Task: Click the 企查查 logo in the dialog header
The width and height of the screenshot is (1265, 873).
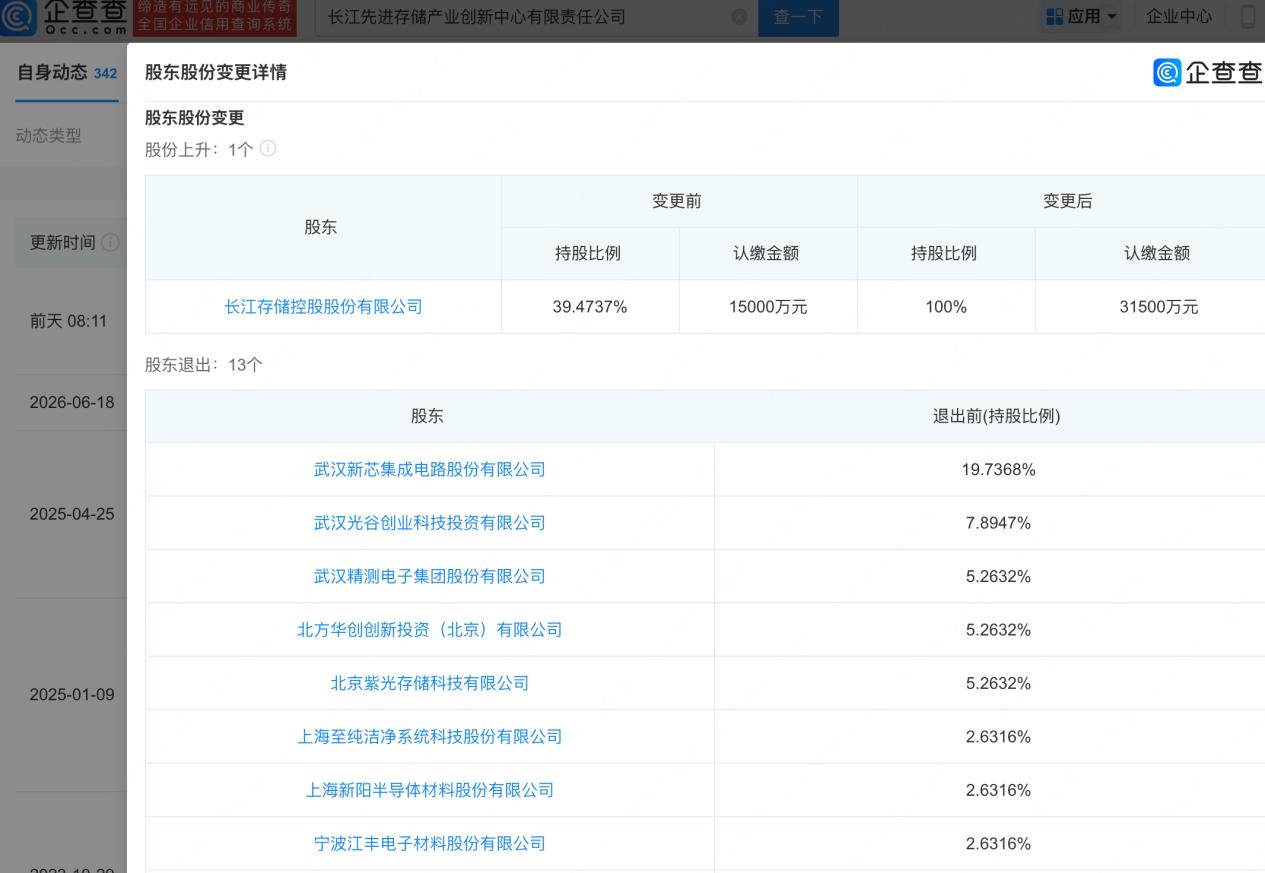Action: click(x=1208, y=72)
